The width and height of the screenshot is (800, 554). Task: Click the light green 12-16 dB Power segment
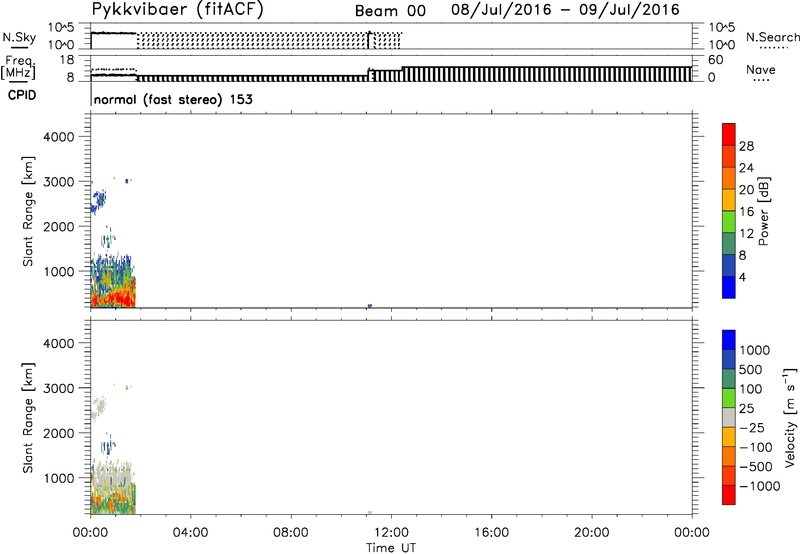tap(729, 222)
